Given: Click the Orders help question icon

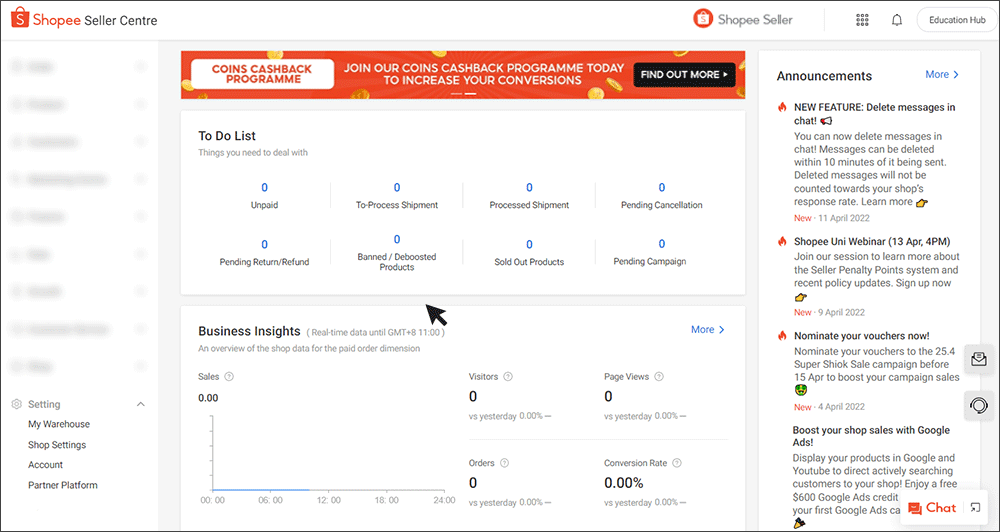Looking at the screenshot, I should tap(504, 463).
